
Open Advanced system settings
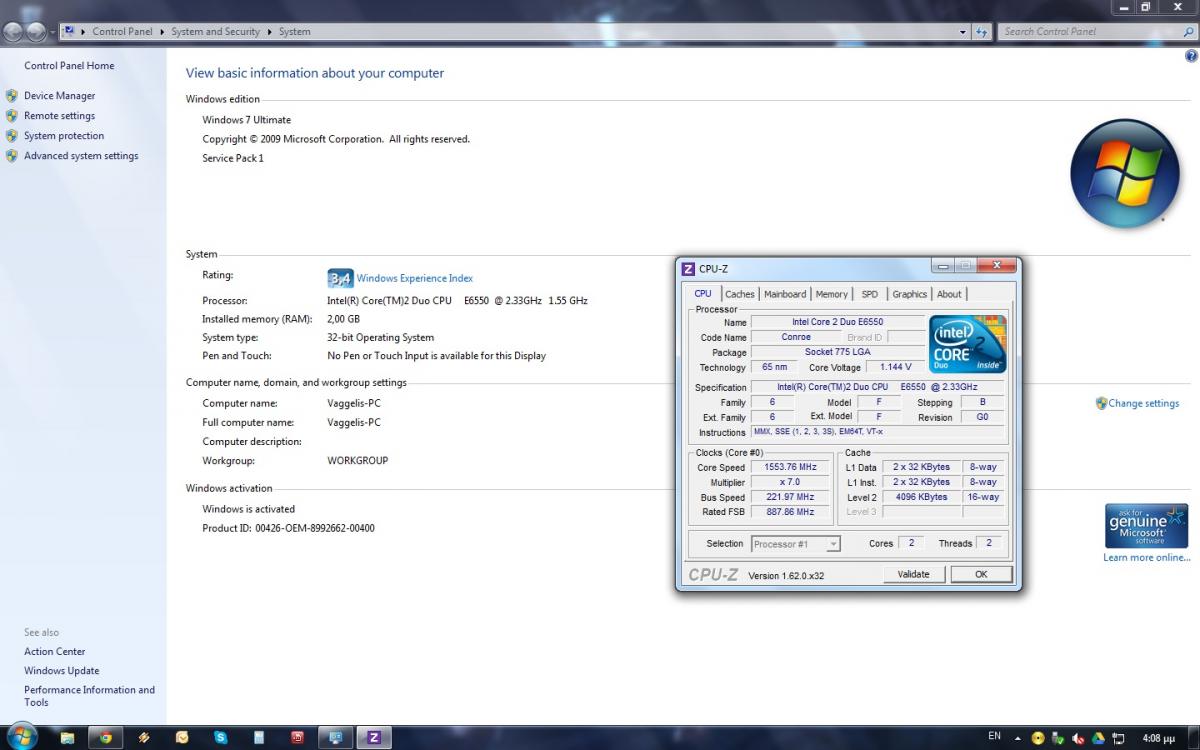pyautogui.click(x=81, y=156)
